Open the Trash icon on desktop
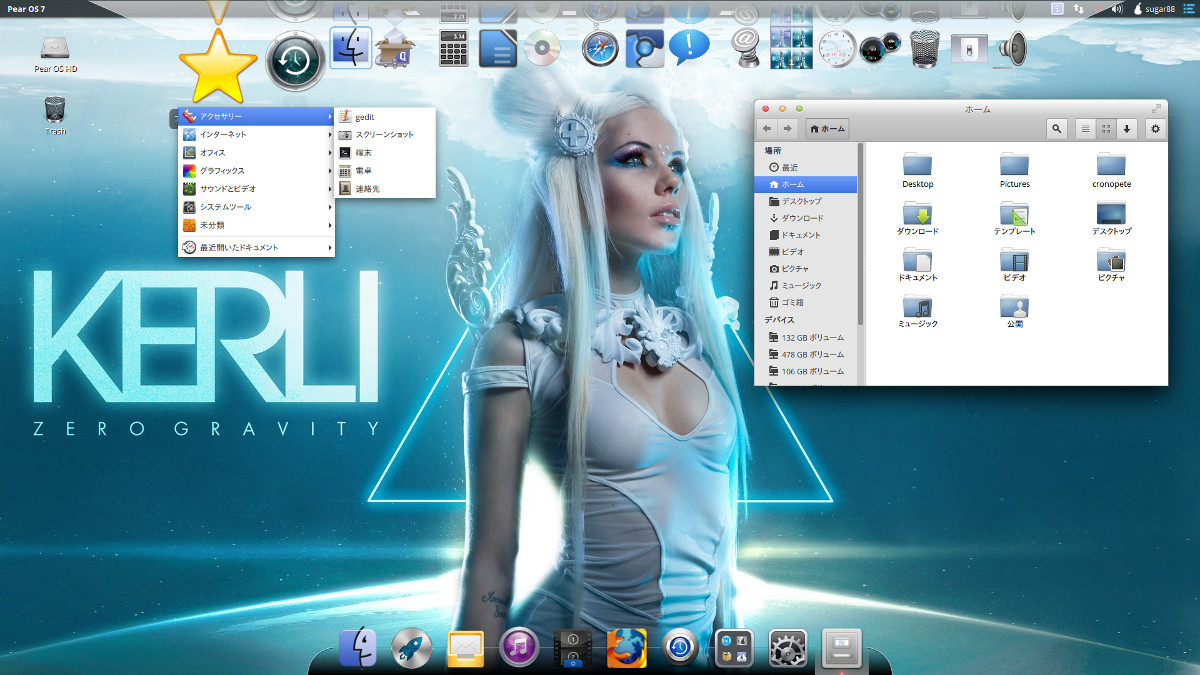This screenshot has height=675, width=1200. click(56, 115)
